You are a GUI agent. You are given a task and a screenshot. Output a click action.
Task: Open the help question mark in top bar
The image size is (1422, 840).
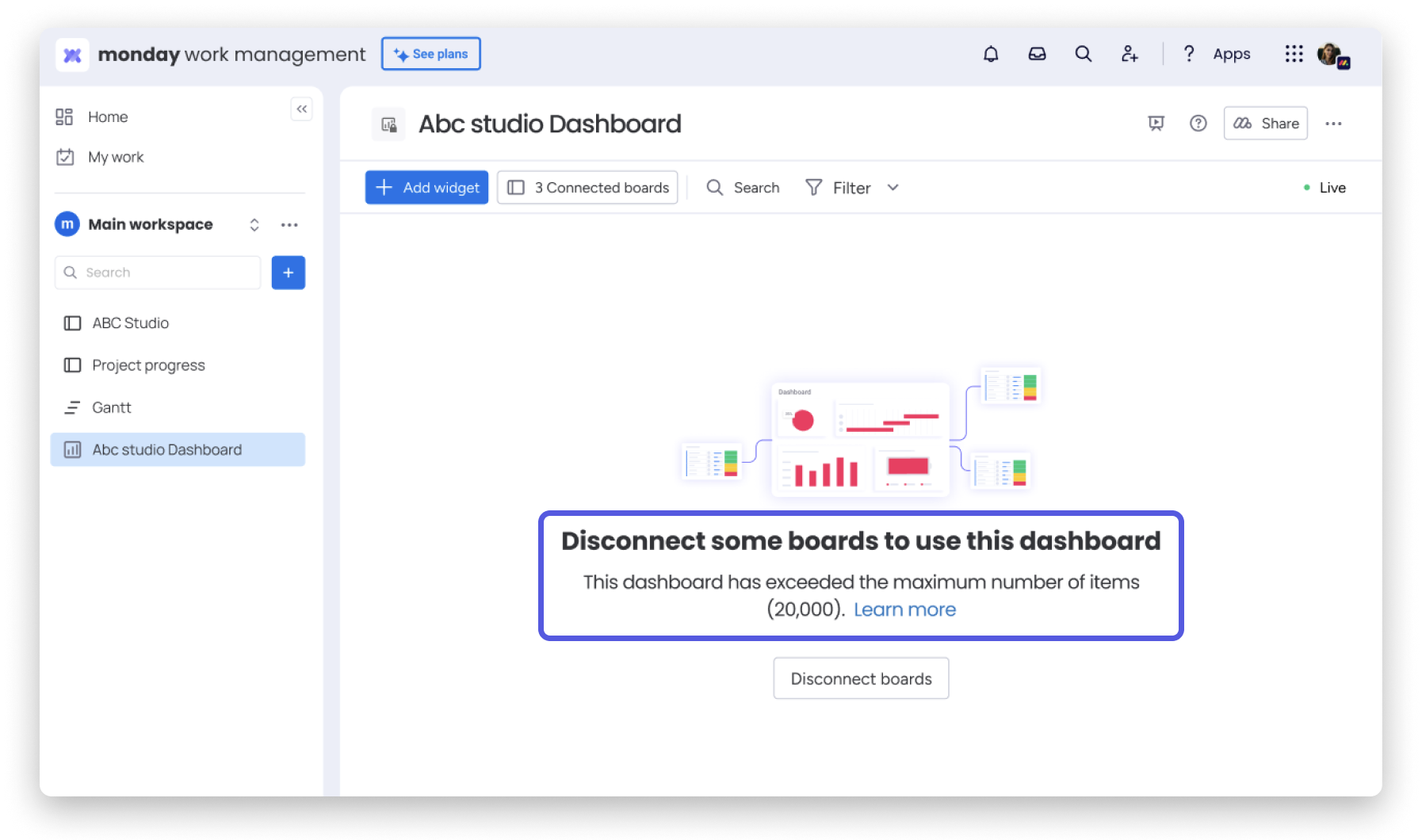pos(1188,54)
